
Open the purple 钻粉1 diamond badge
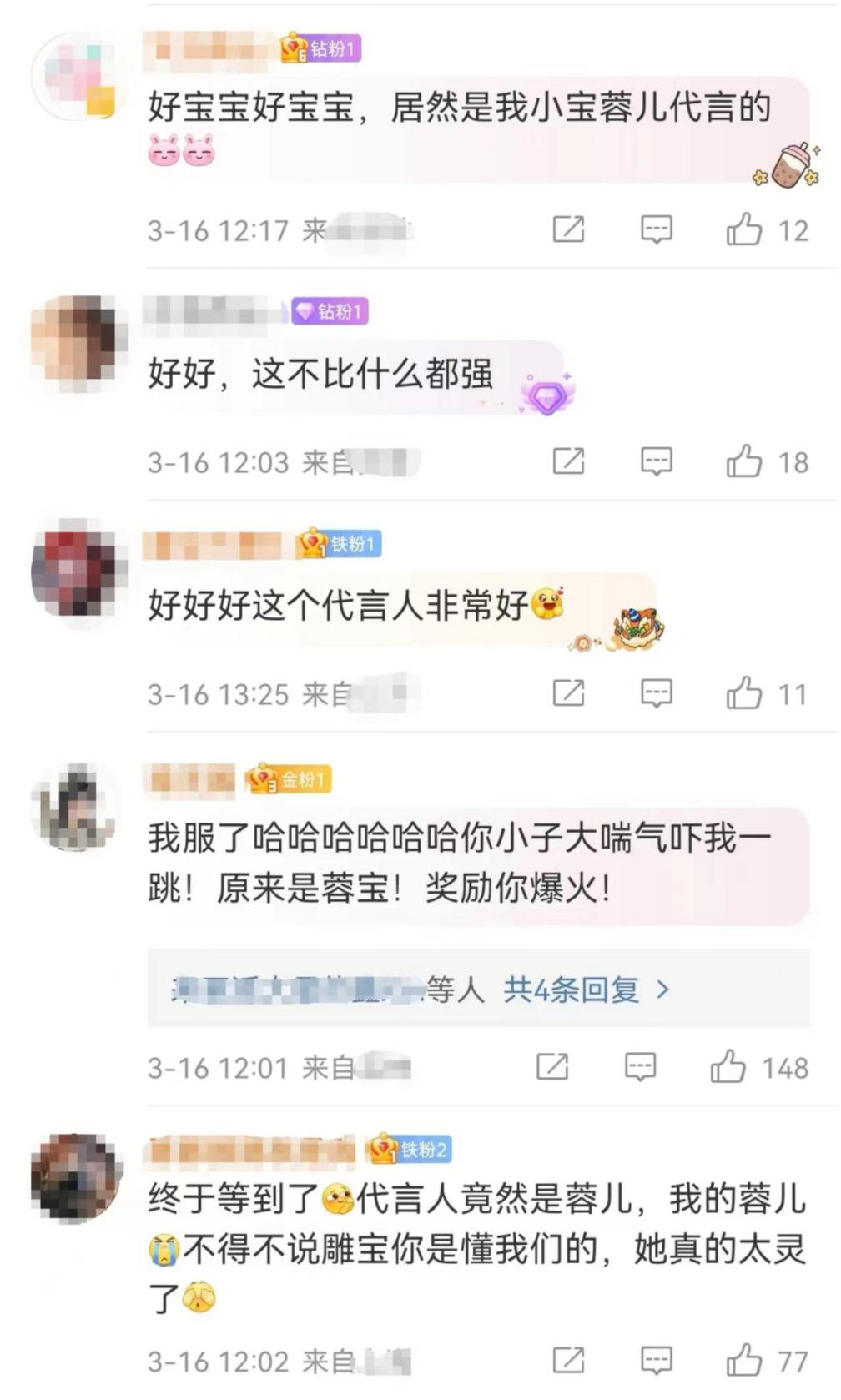[x=330, y=311]
